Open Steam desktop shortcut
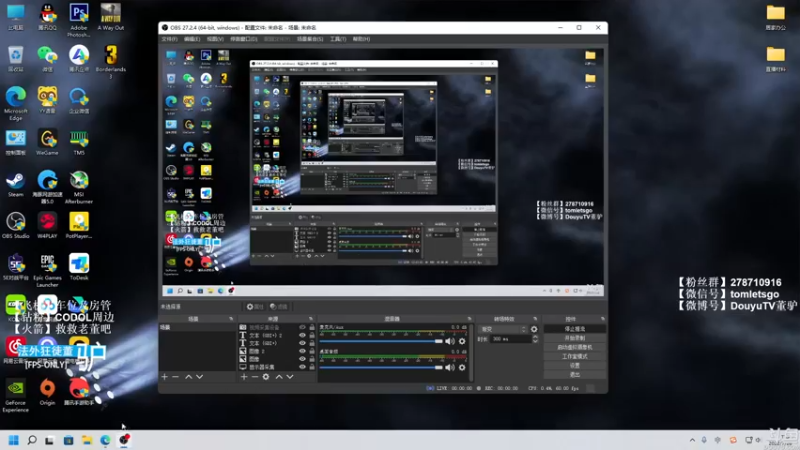Viewport: 800px width, 450px height. (15, 184)
